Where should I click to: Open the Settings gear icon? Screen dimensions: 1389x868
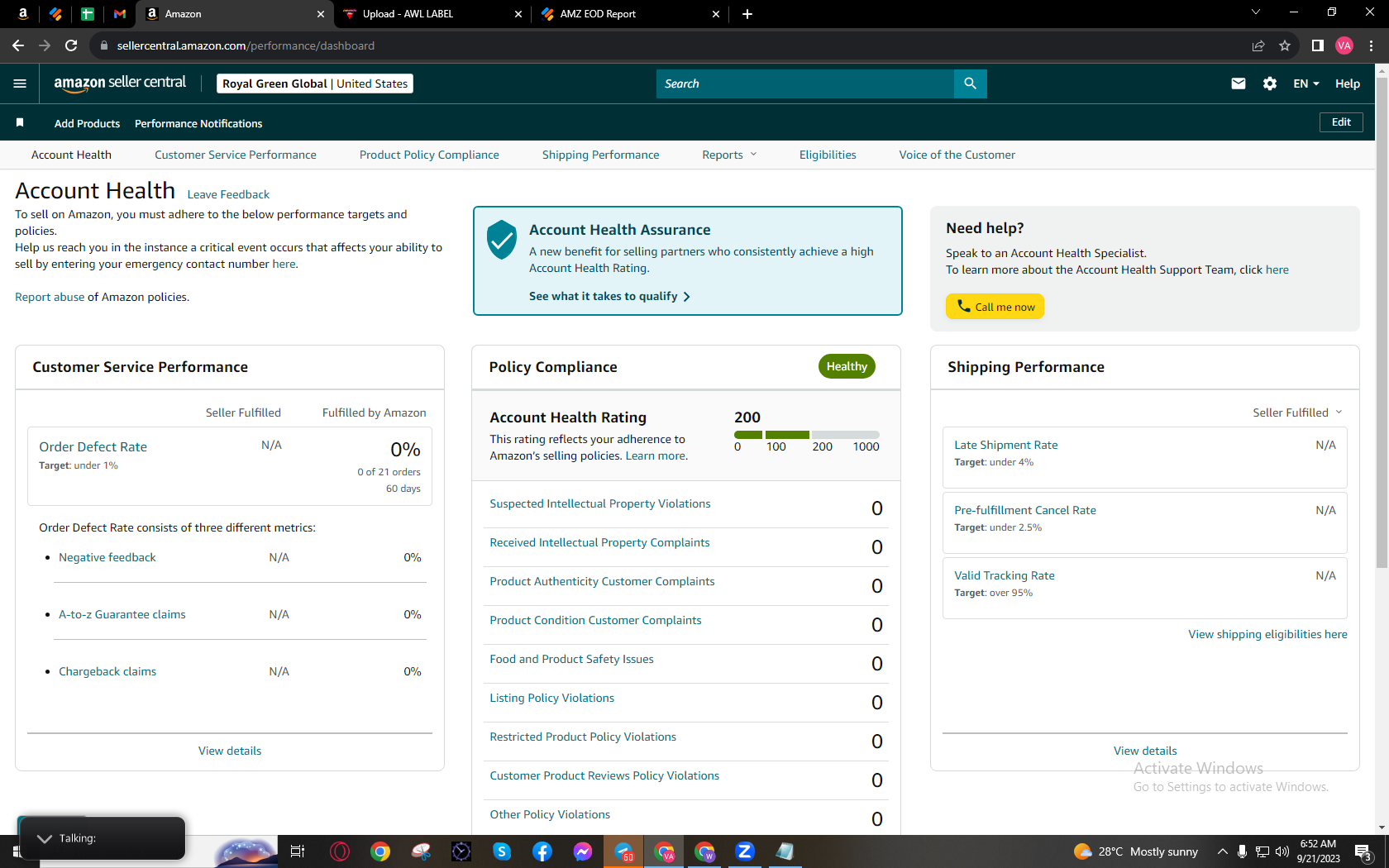pos(1270,83)
